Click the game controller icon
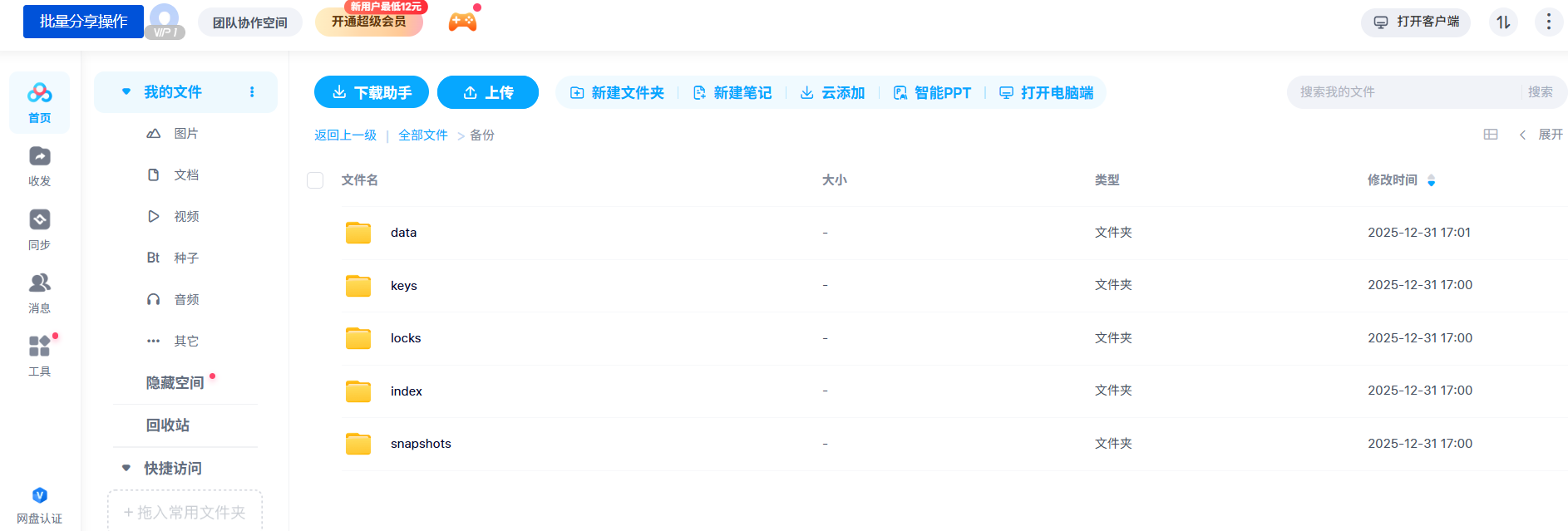1568x531 pixels. click(x=462, y=22)
